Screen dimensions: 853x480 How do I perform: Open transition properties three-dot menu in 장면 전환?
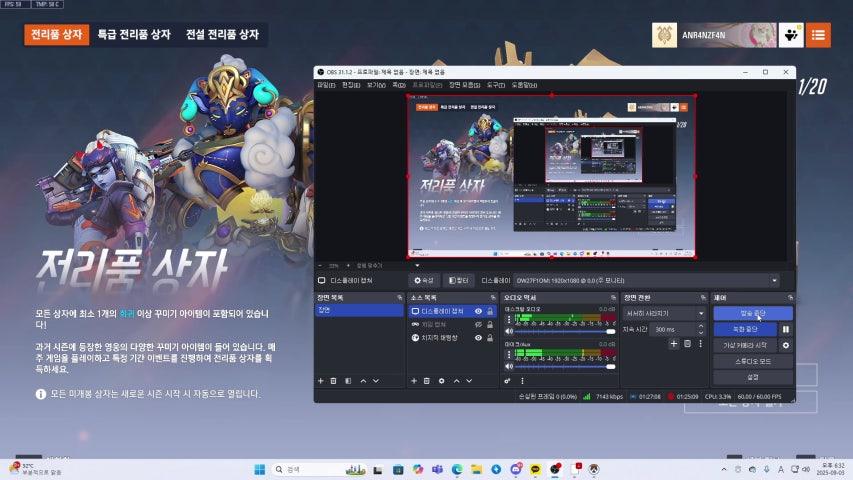701,344
